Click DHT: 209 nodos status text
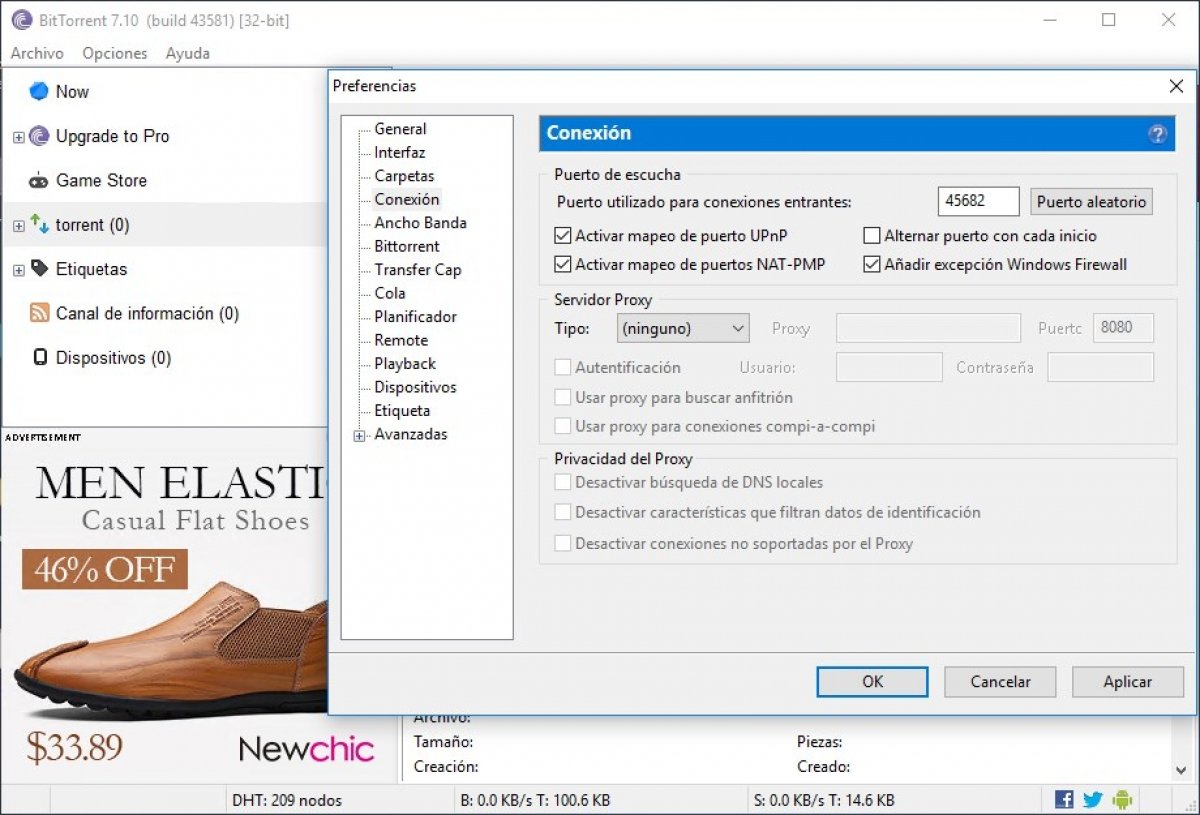The height and width of the screenshot is (815, 1200). tap(287, 800)
